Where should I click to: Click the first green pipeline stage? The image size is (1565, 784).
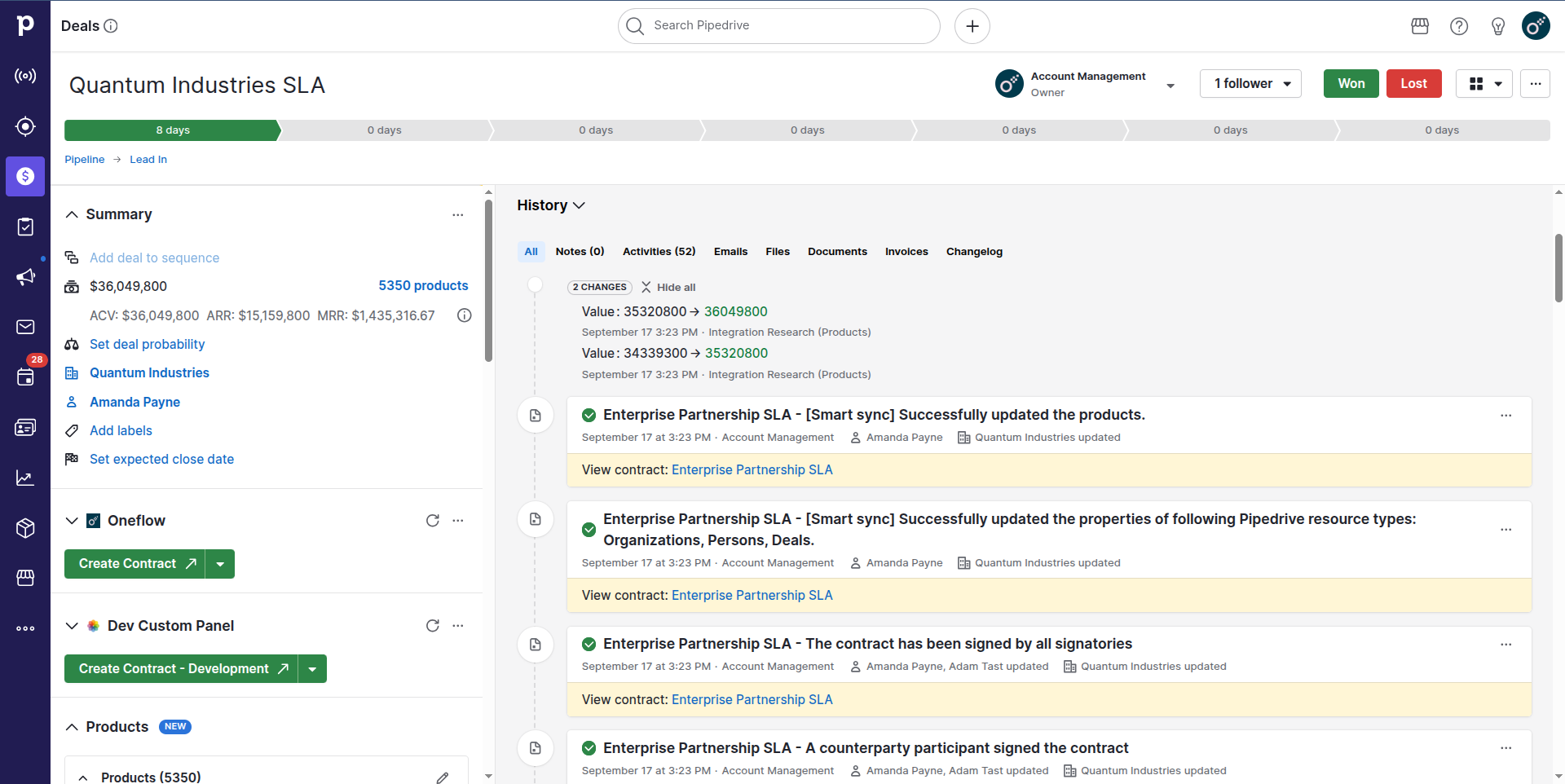[172, 130]
